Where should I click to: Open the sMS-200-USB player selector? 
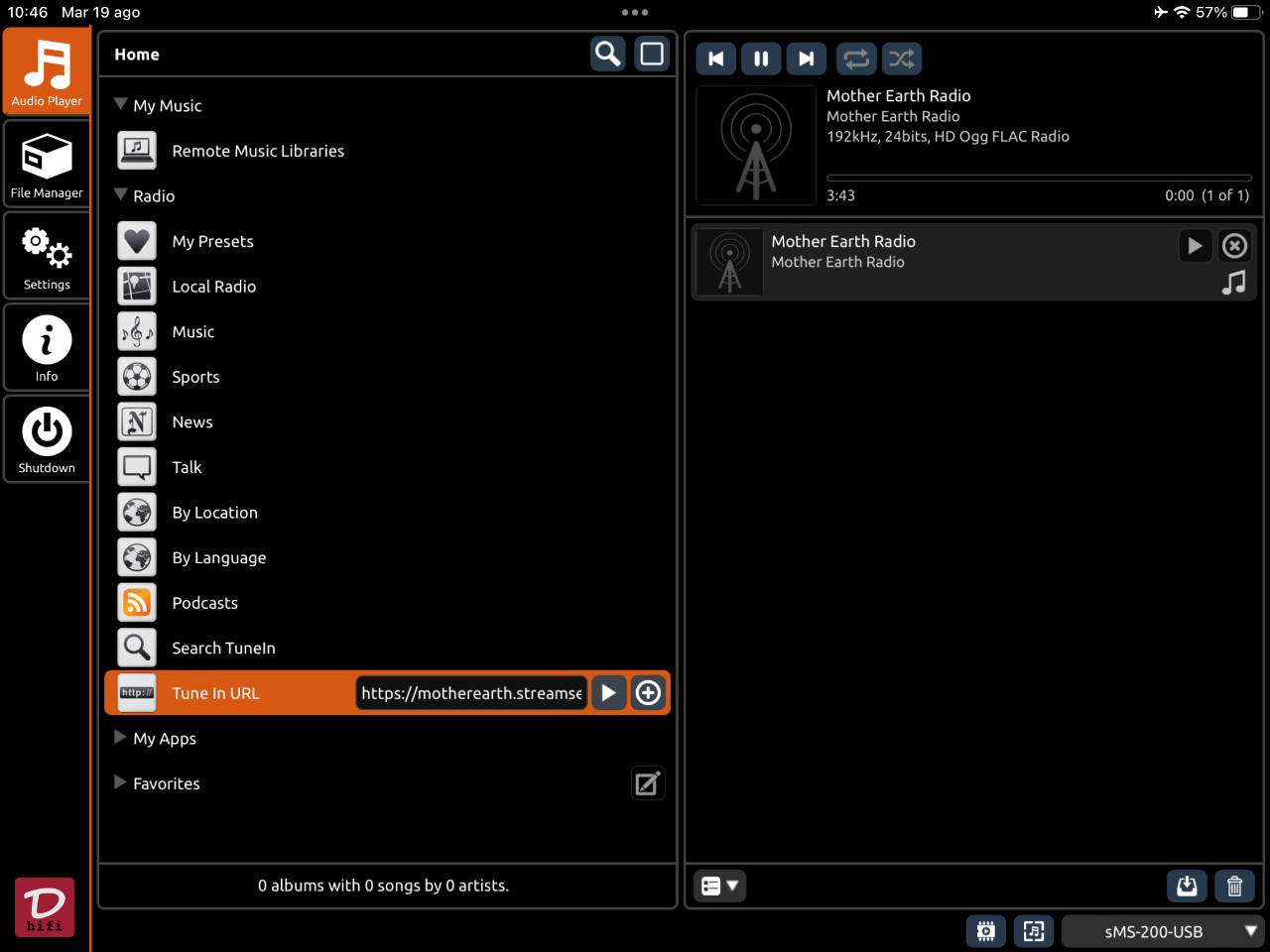[x=1165, y=931]
